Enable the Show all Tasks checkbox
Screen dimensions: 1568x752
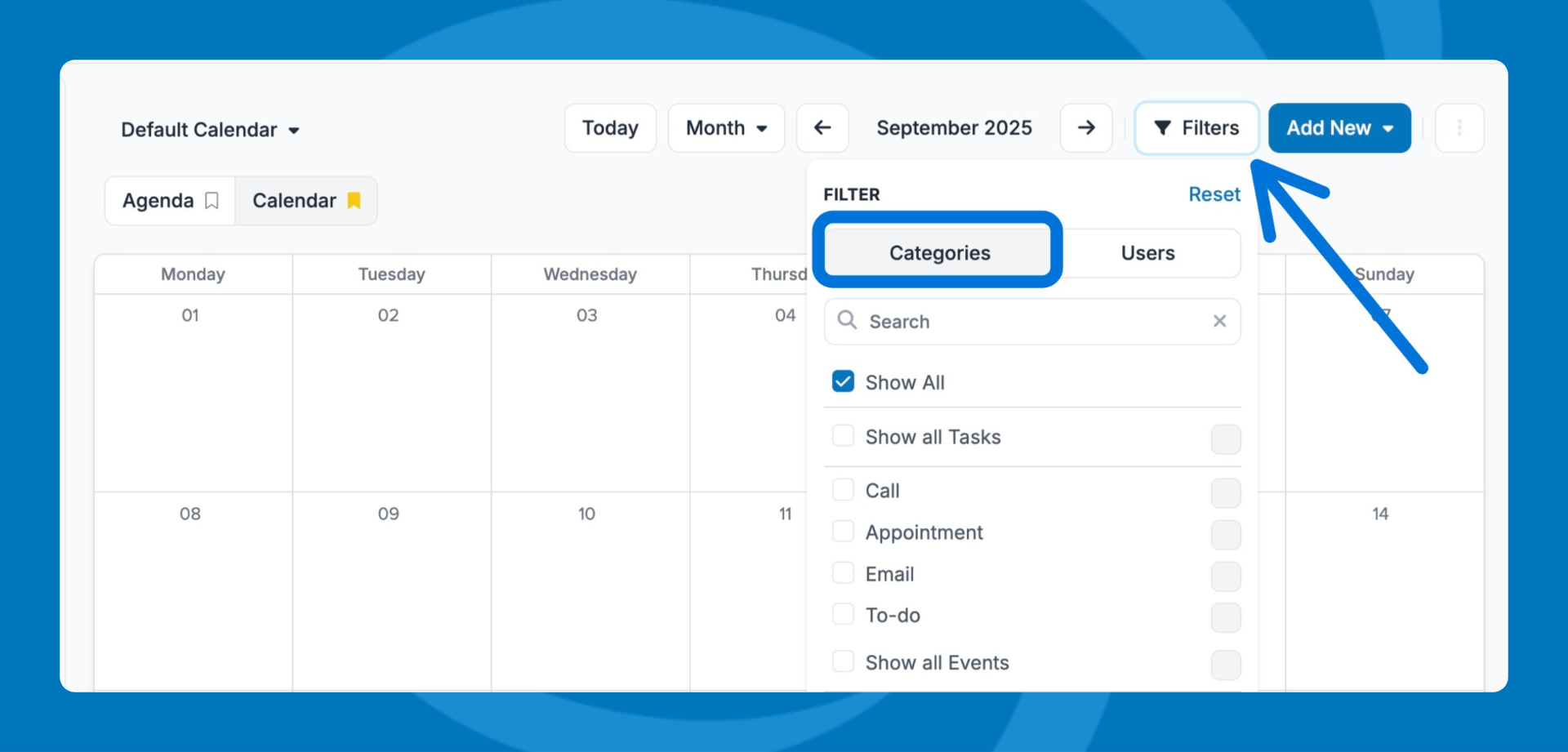point(843,436)
